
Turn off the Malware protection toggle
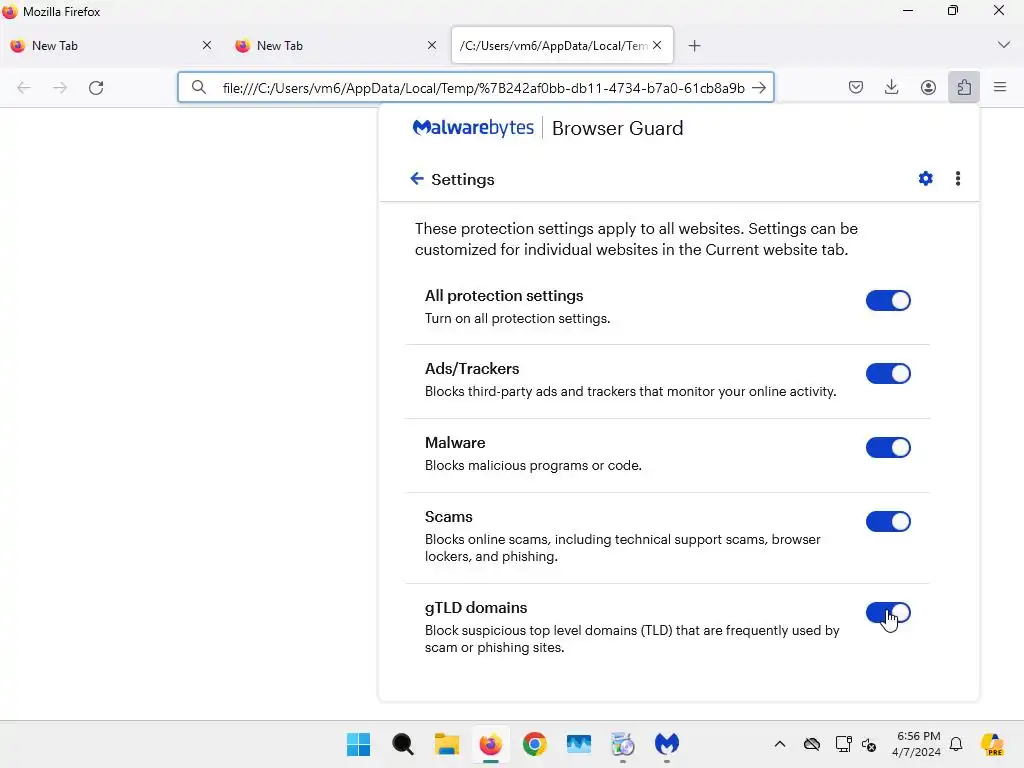pos(888,447)
